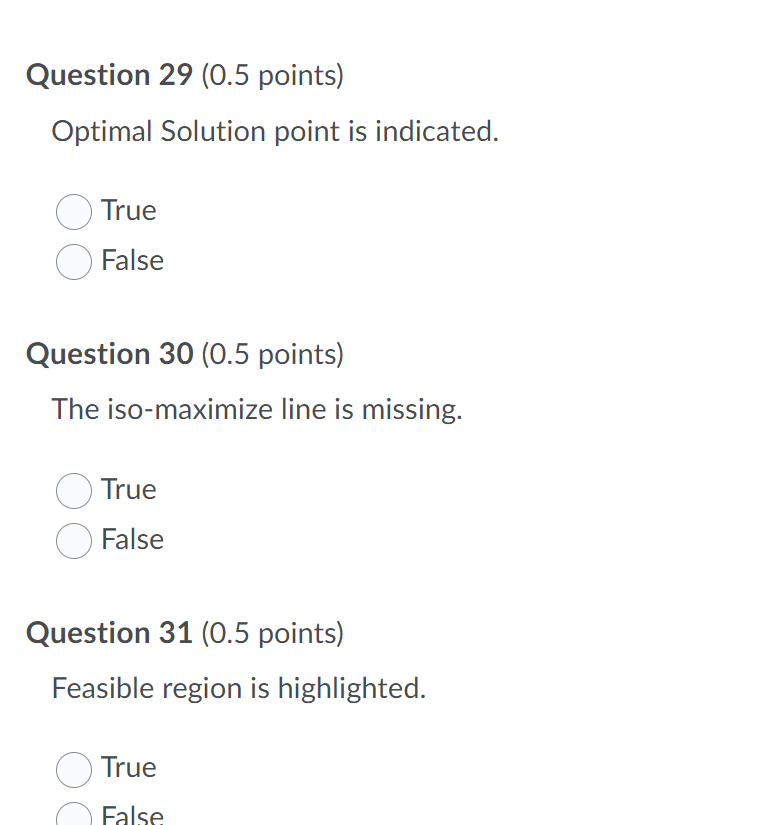Image resolution: width=773 pixels, height=825 pixels.
Task: Click the text Feasible region is highlighted
Action: tap(238, 688)
